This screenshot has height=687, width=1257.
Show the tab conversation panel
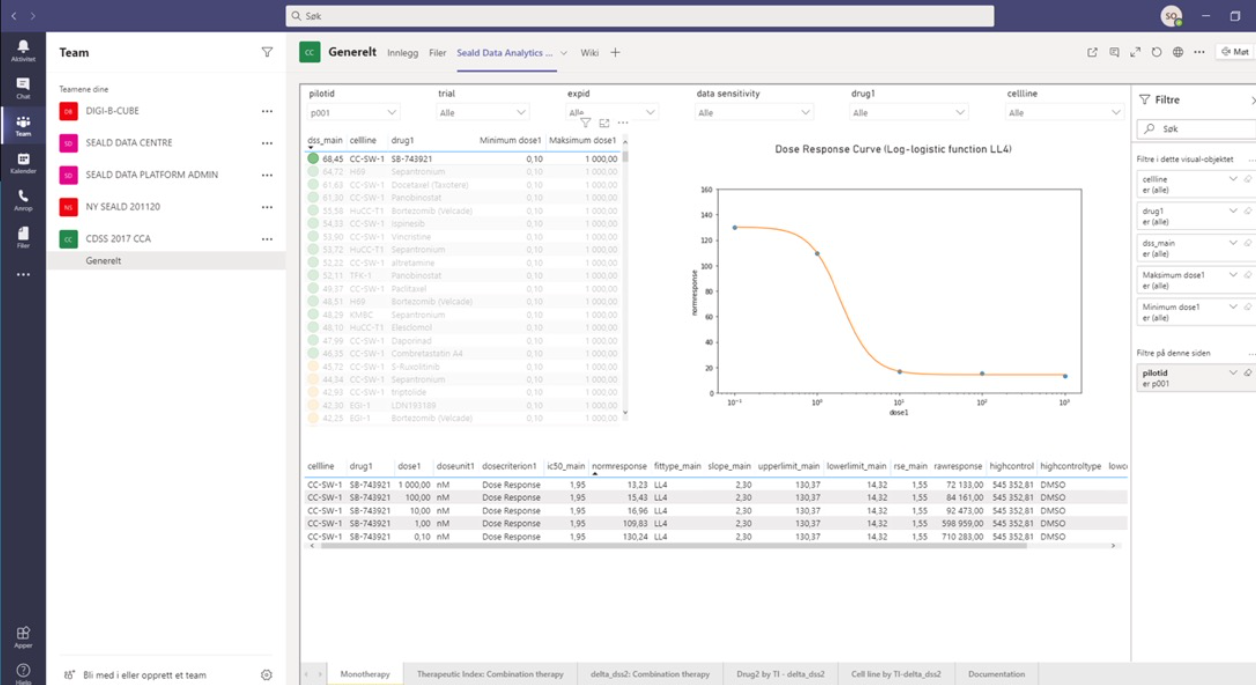tap(1114, 52)
